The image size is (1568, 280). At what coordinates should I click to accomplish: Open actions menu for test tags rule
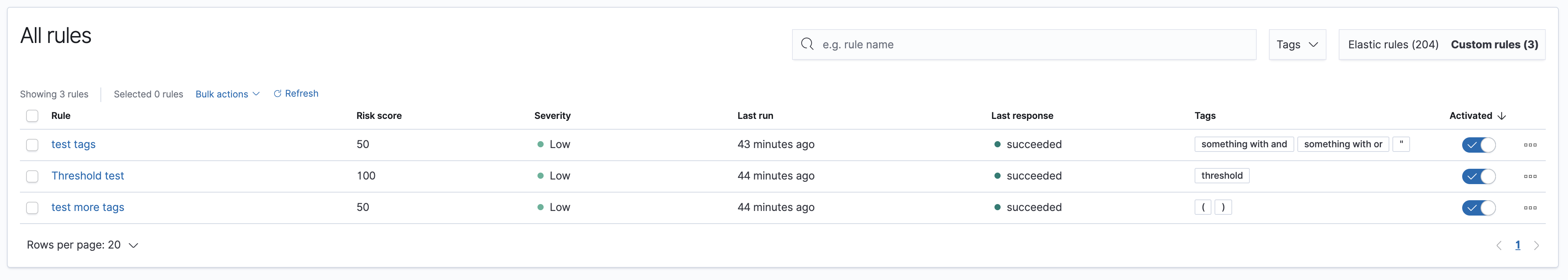tap(1530, 145)
